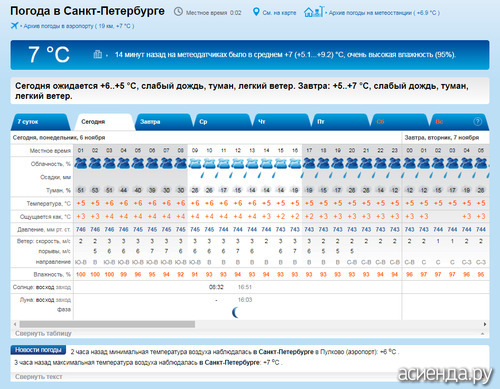
Task: Click the Облачность, % row label
Action: (51, 164)
